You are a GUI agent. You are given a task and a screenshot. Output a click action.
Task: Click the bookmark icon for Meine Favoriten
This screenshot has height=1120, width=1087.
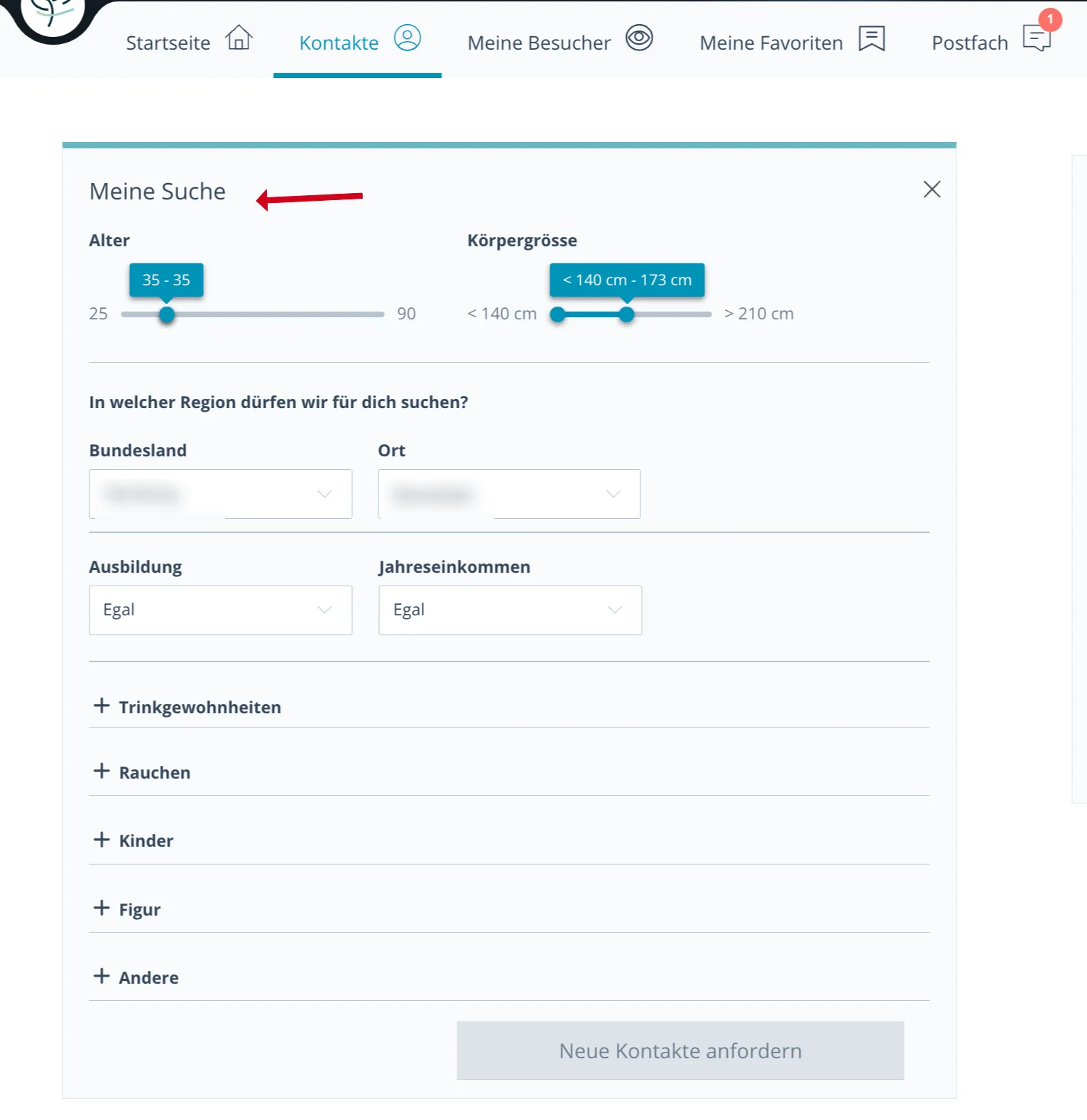click(871, 38)
